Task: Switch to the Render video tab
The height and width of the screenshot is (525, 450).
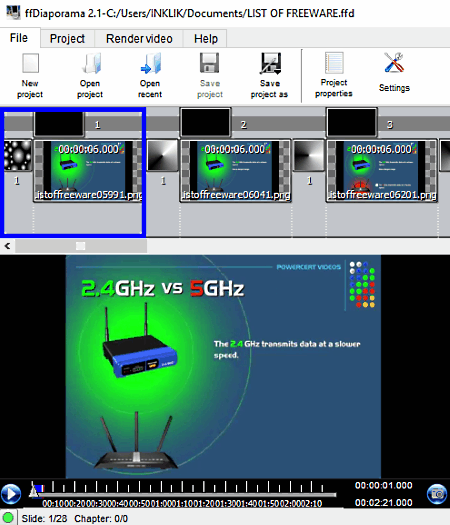Action: 139,39
